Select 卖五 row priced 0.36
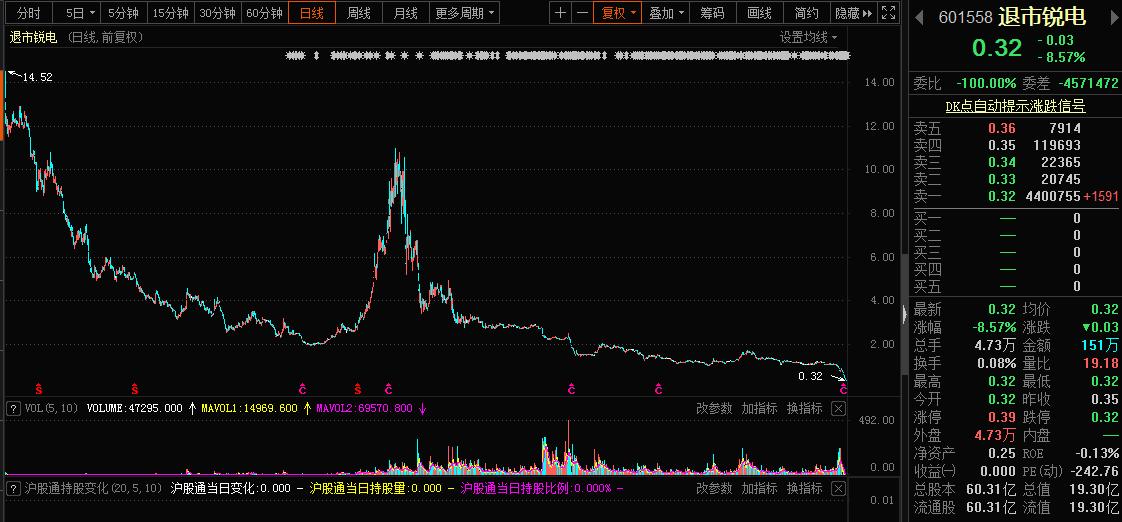1122x522 pixels. click(x=1015, y=129)
